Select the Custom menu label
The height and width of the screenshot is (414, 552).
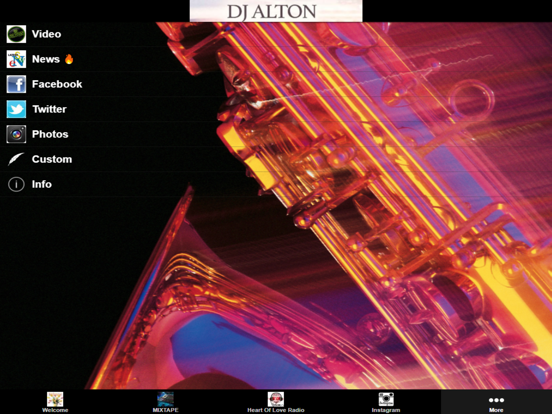[x=52, y=159]
